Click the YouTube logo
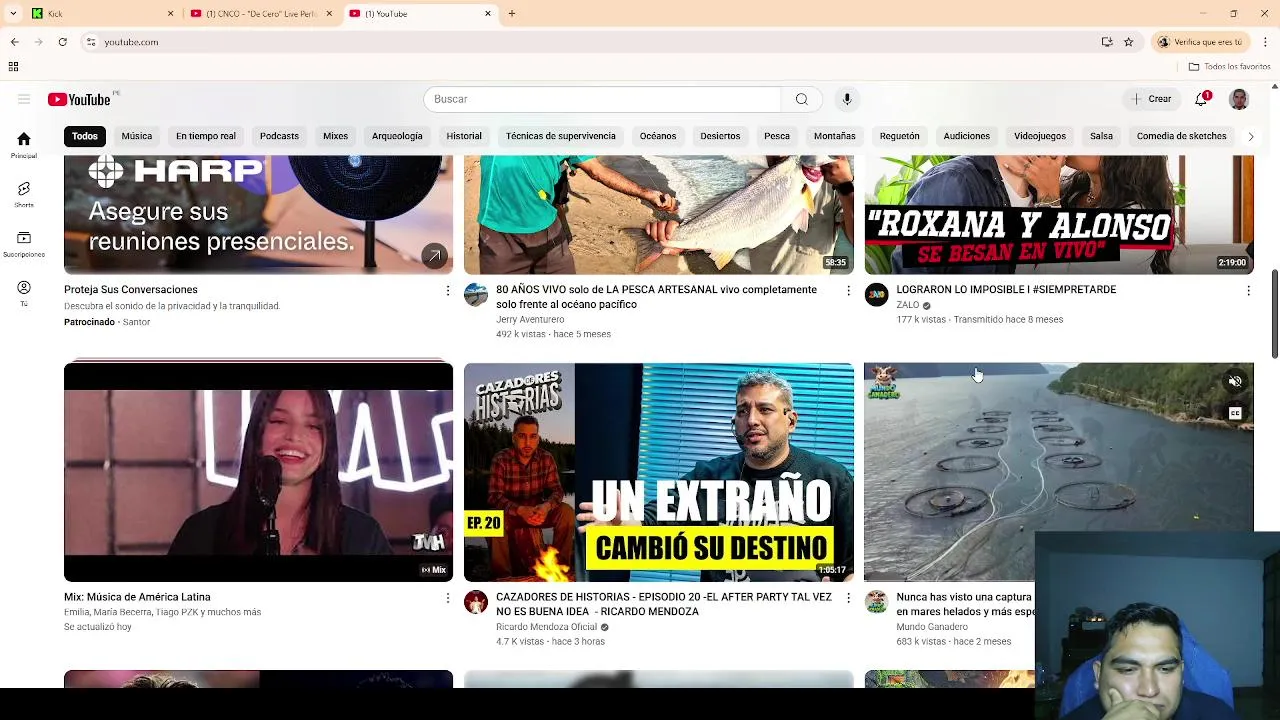Image resolution: width=1280 pixels, height=720 pixels. pyautogui.click(x=79, y=99)
